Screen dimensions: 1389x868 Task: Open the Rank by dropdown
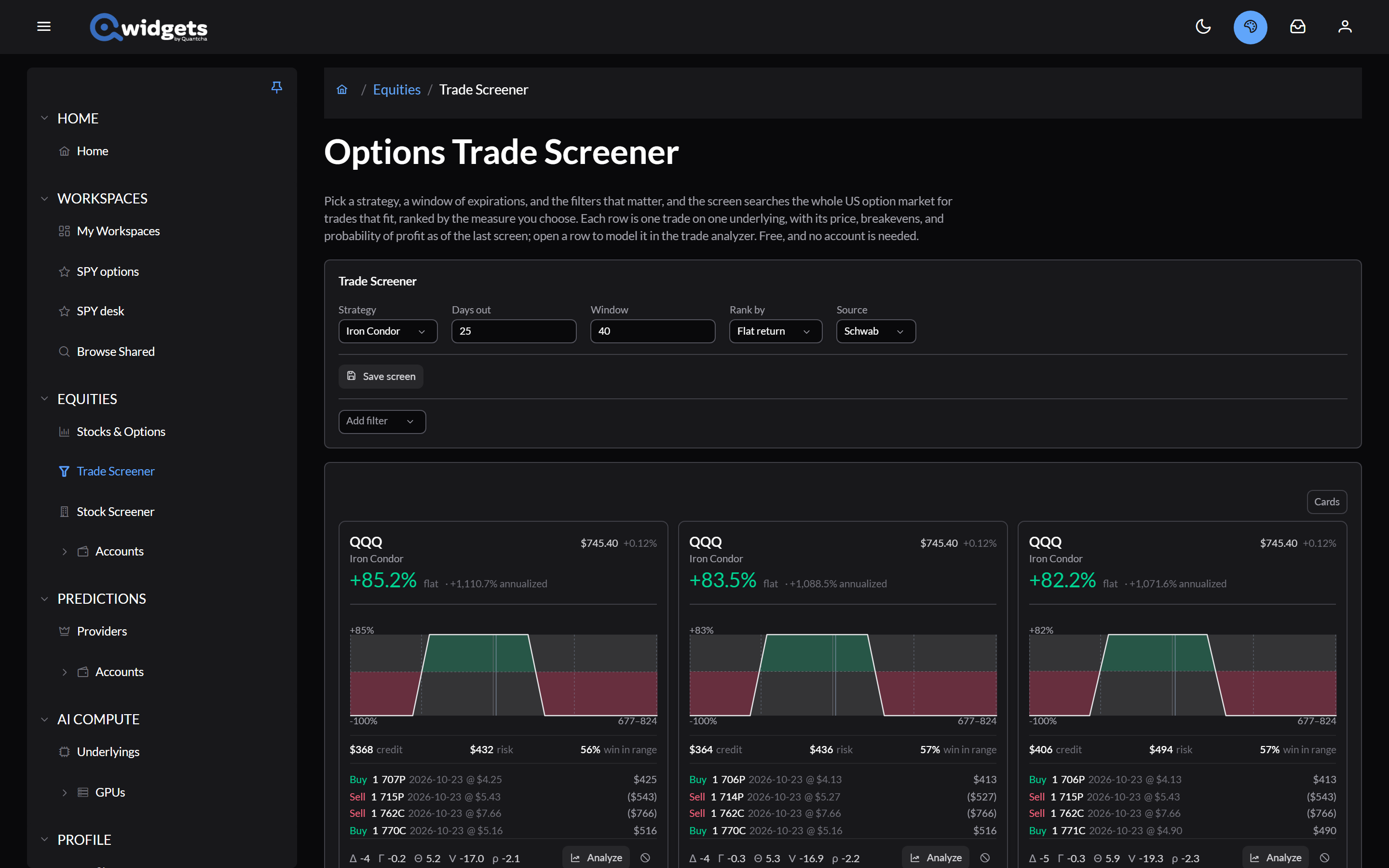(x=776, y=331)
